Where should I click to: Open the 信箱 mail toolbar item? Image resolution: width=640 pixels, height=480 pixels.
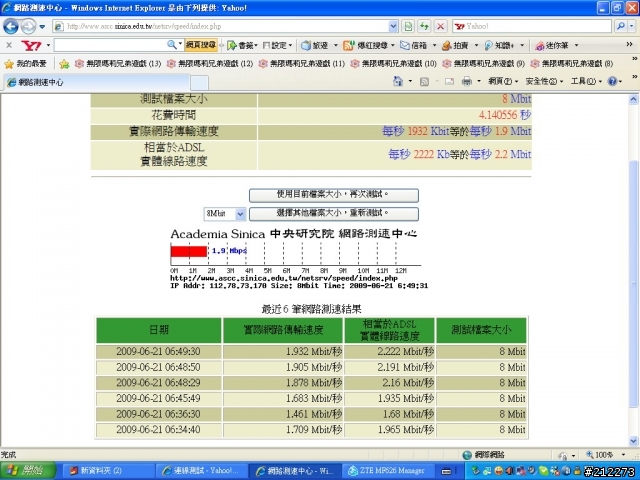(x=418, y=45)
